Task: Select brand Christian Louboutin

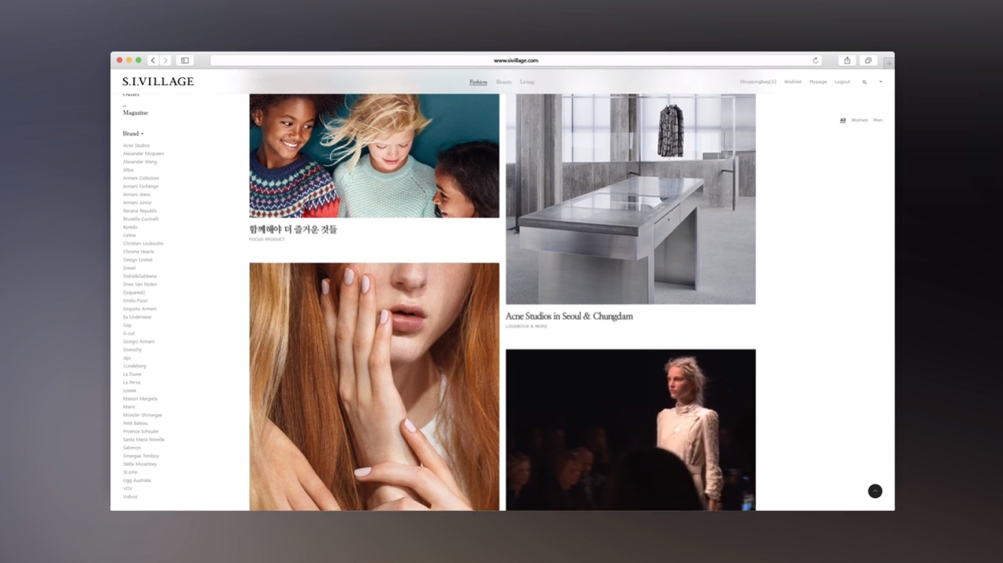Action: [x=143, y=244]
